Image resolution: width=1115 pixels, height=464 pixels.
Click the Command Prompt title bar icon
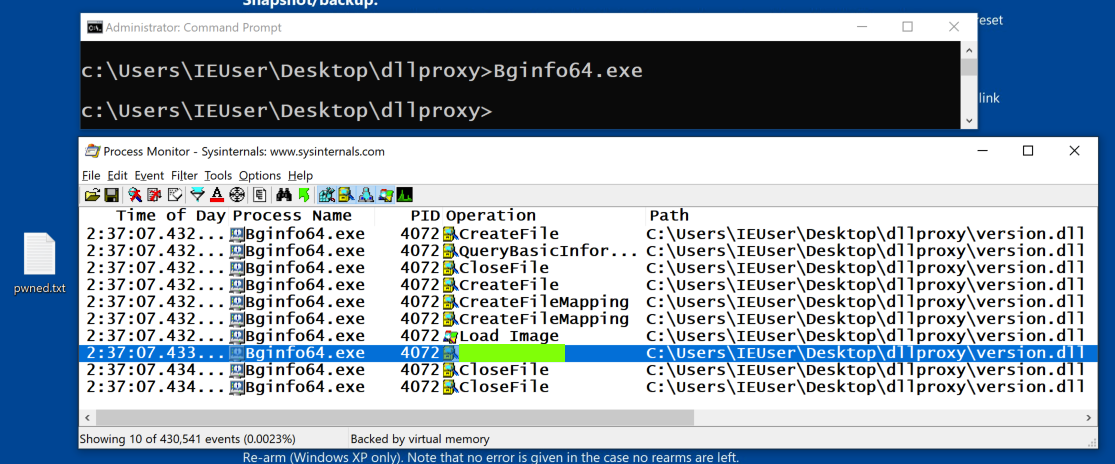click(94, 28)
